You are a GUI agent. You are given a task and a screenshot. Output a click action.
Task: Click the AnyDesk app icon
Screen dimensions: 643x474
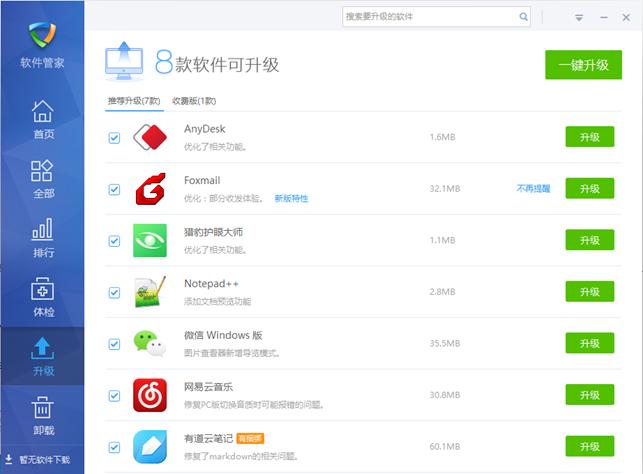pyautogui.click(x=150, y=137)
